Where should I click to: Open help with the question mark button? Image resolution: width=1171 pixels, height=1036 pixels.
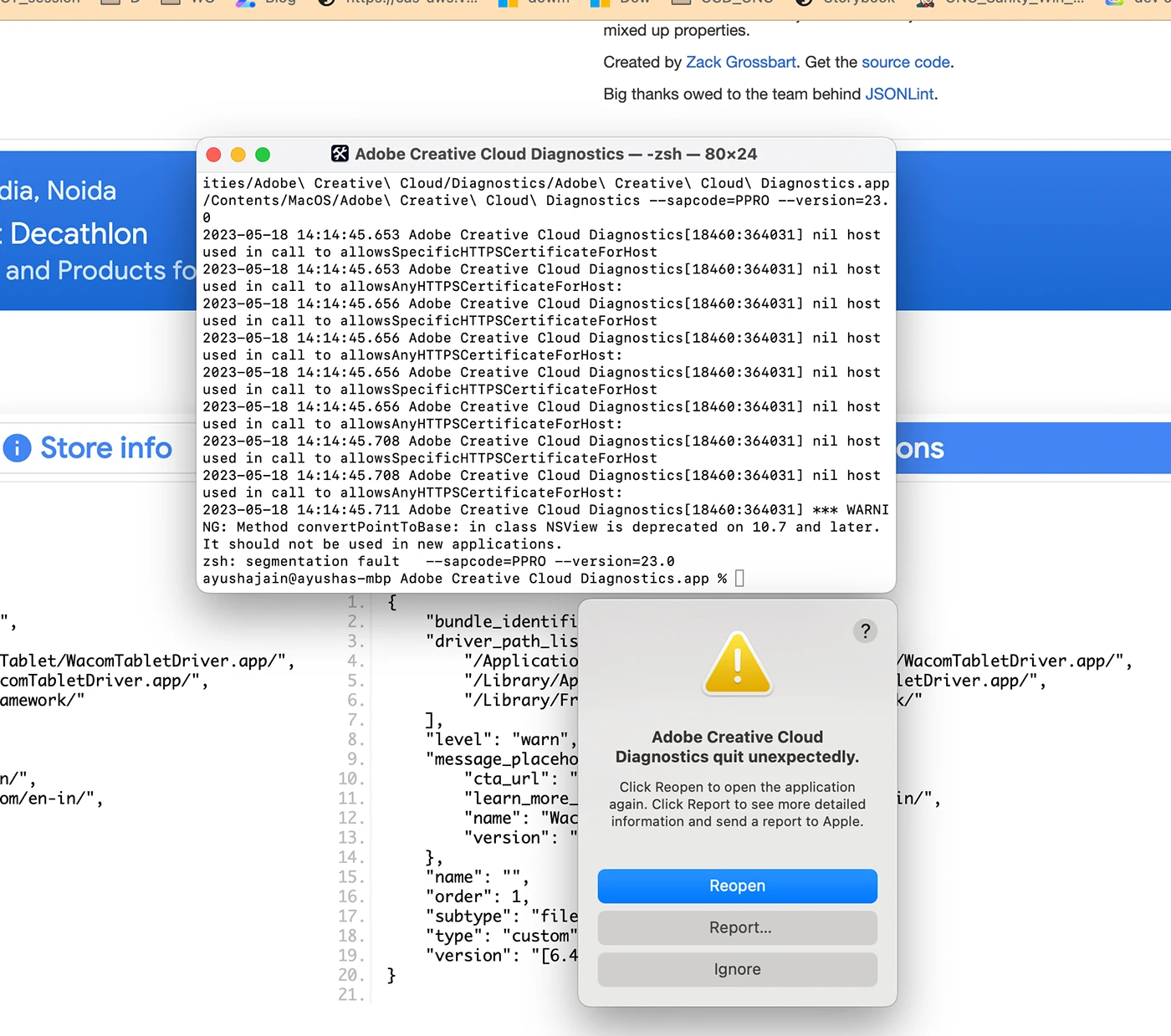click(865, 630)
